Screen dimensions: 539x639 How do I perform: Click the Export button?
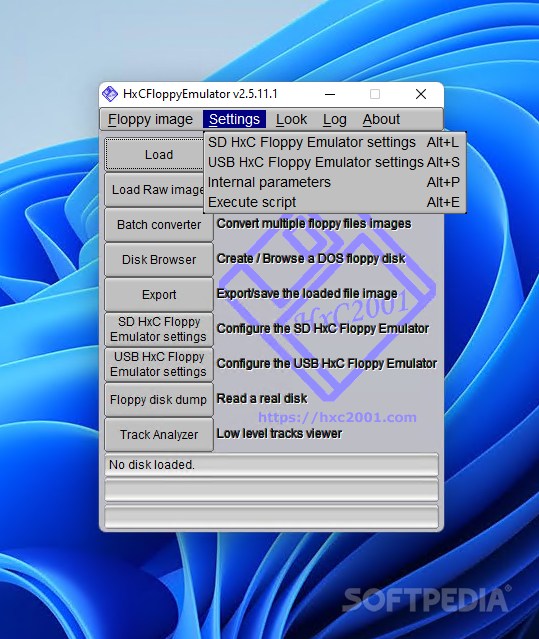pos(159,295)
